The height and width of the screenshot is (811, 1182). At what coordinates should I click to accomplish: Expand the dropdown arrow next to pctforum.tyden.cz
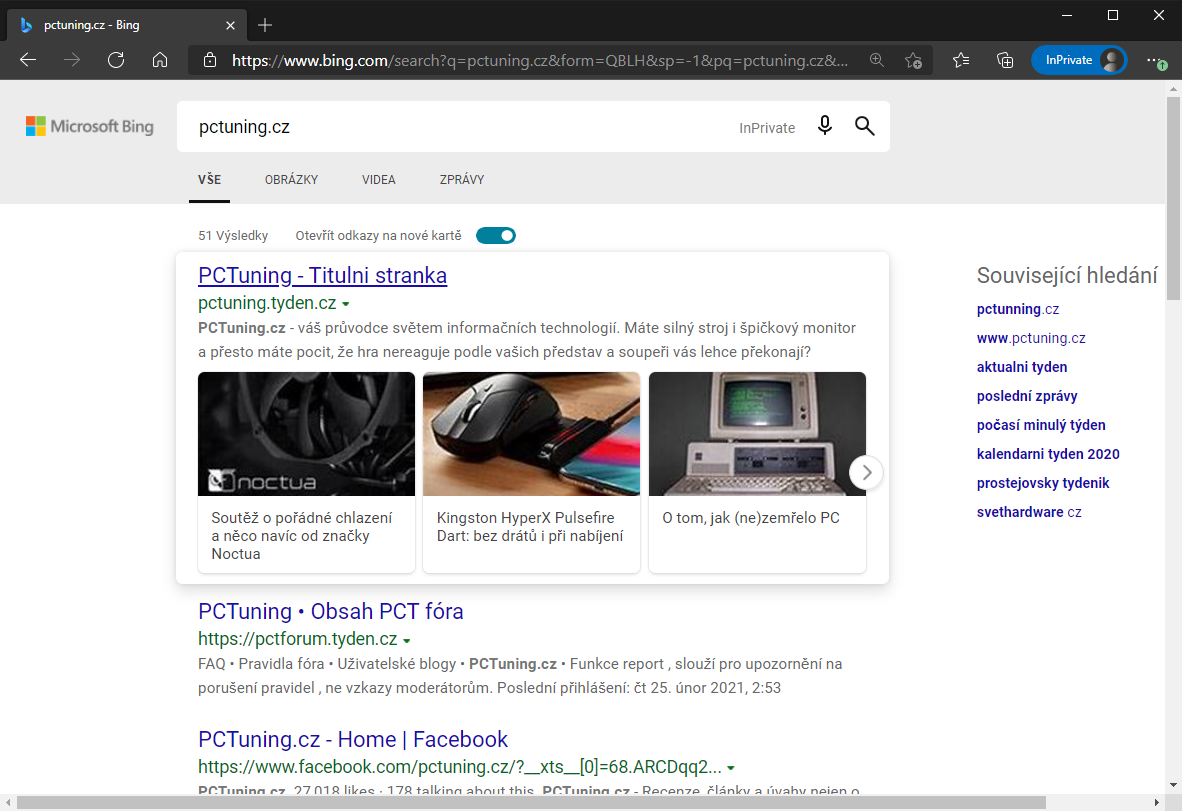406,641
